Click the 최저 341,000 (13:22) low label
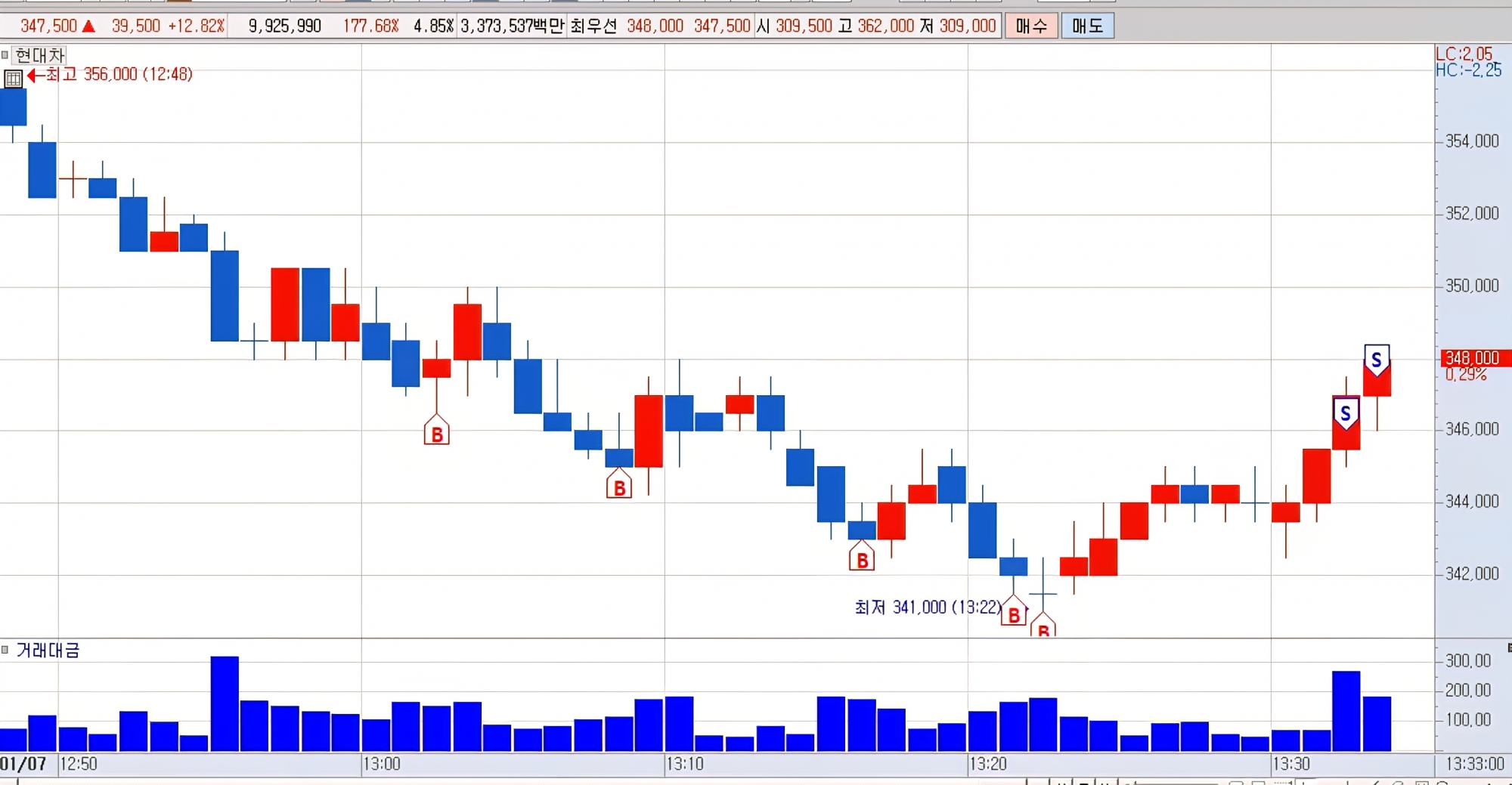 (928, 607)
